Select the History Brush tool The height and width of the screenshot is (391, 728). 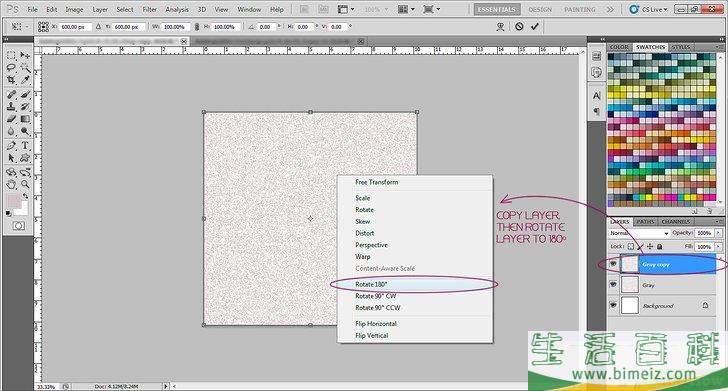(25, 107)
